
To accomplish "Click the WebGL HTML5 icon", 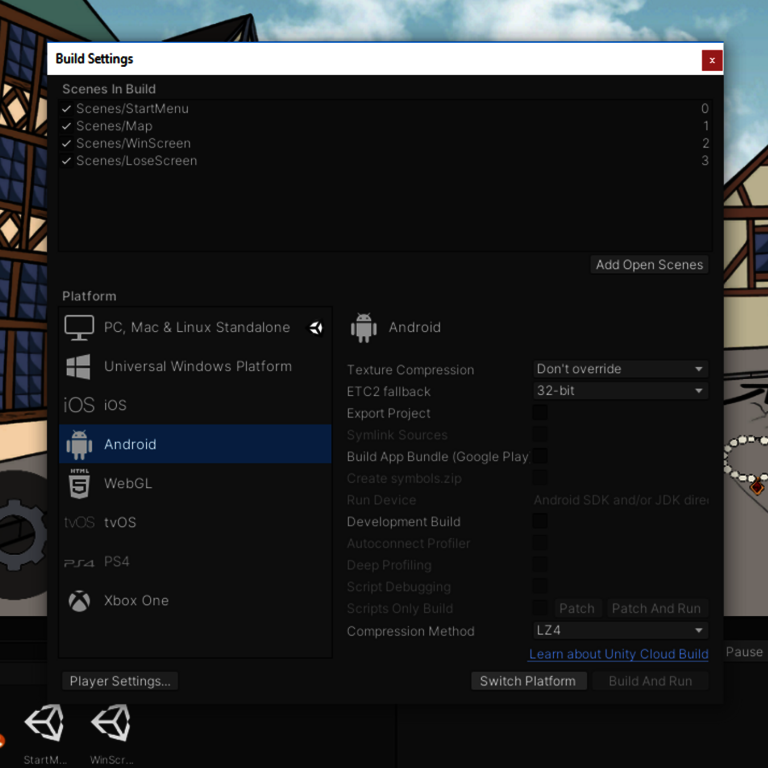I will point(79,483).
